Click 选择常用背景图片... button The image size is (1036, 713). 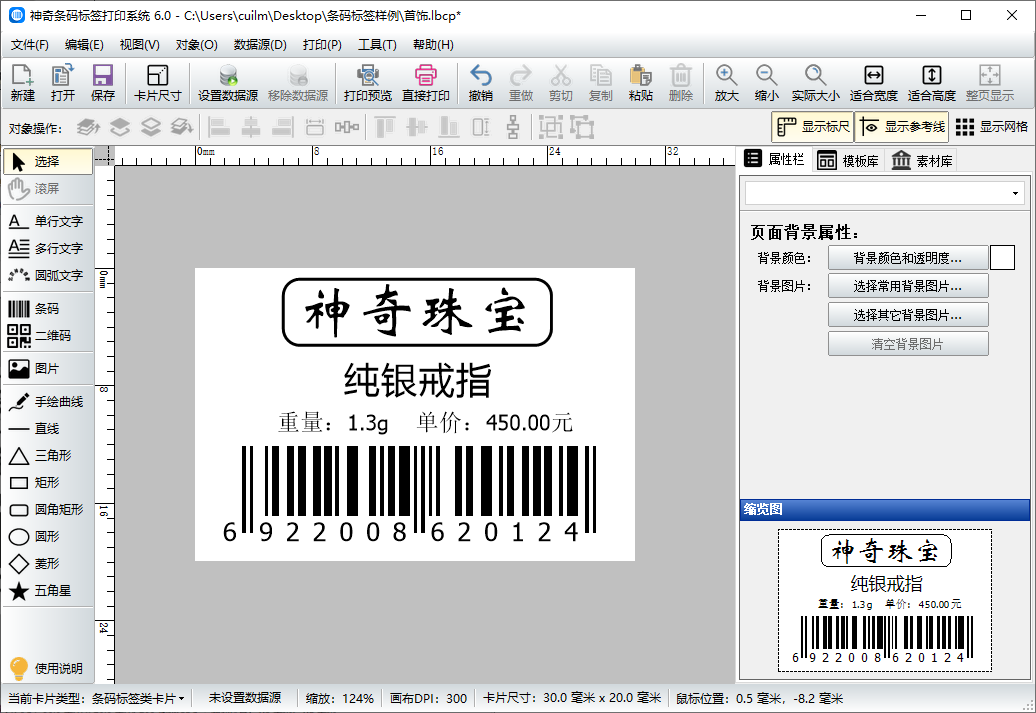coord(908,286)
